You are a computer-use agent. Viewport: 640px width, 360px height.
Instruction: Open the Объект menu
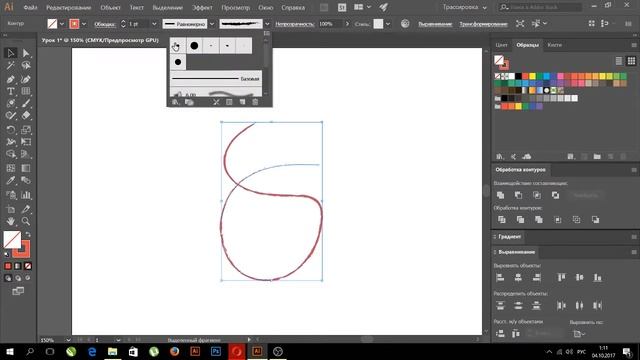(110, 7)
